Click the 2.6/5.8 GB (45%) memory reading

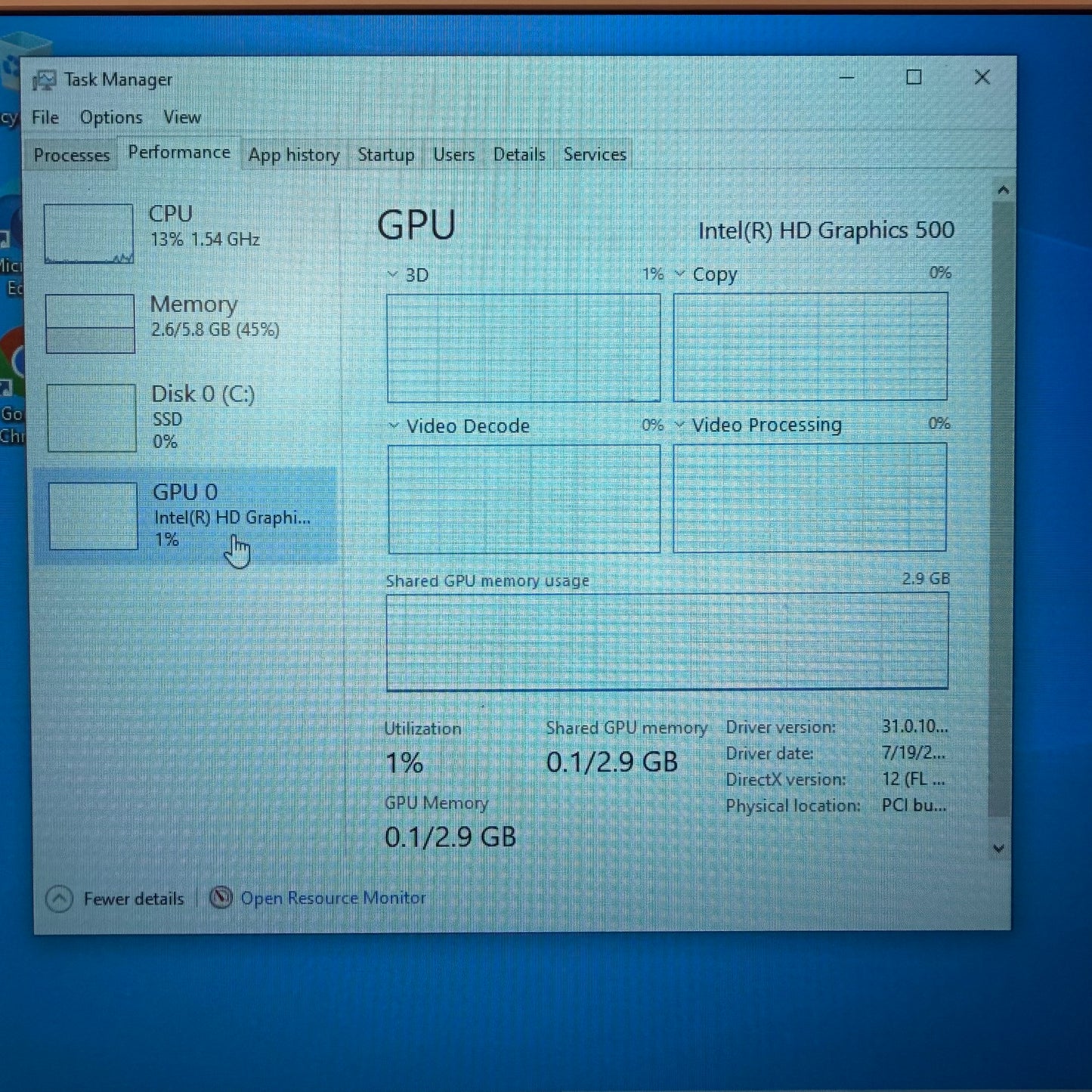tap(215, 329)
